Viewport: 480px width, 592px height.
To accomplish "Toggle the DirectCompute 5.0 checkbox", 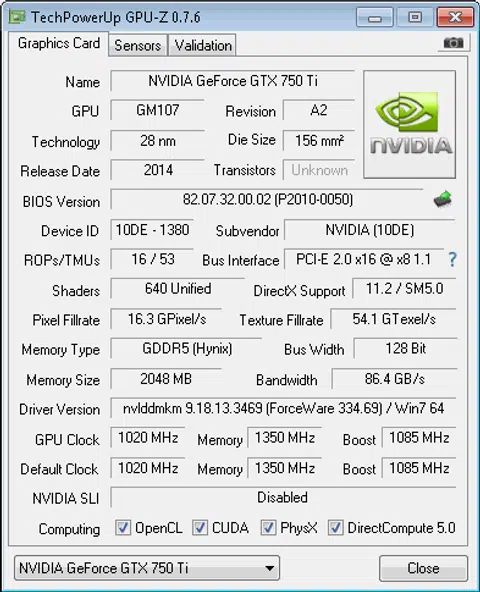I will [x=335, y=527].
